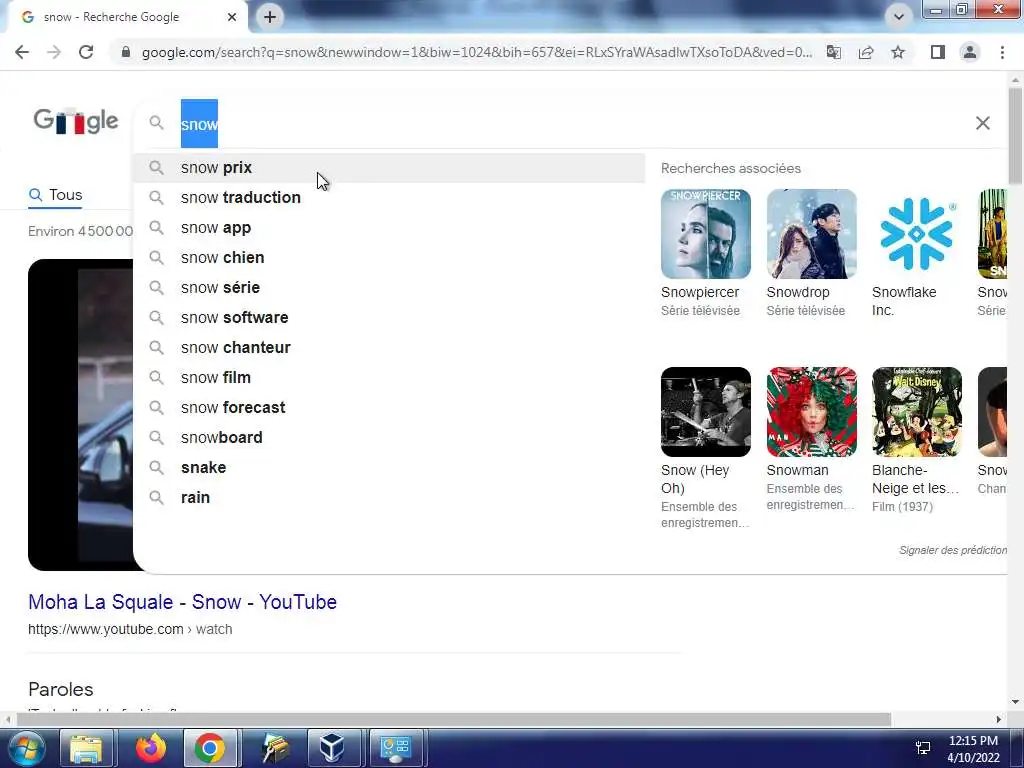Click the horizontal scrollbar thumb
The image size is (1024, 768).
[453, 719]
